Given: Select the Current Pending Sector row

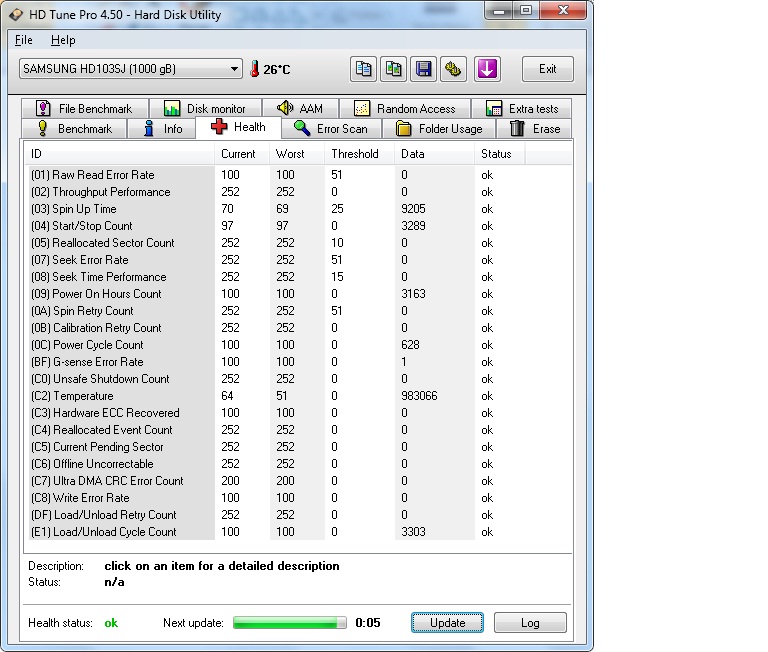Looking at the screenshot, I should pos(276,447).
